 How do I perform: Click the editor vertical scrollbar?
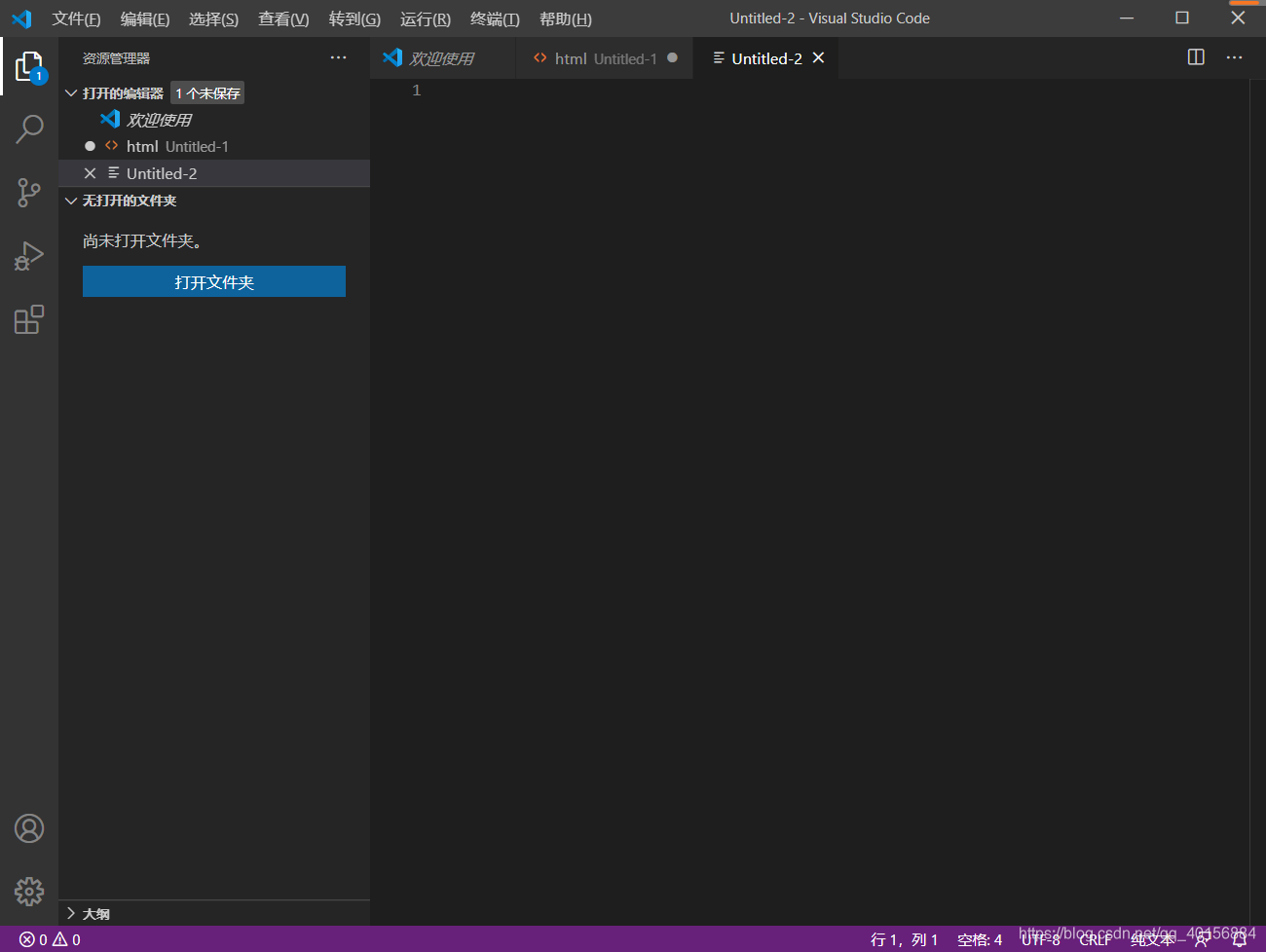pos(1257,502)
